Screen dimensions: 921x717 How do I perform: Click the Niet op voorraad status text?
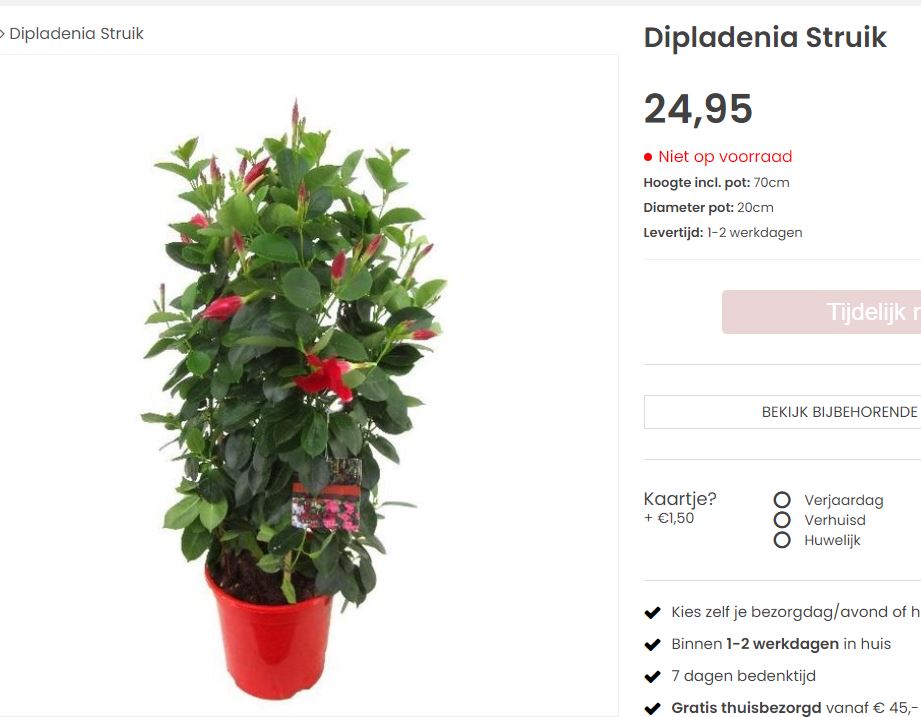point(725,156)
